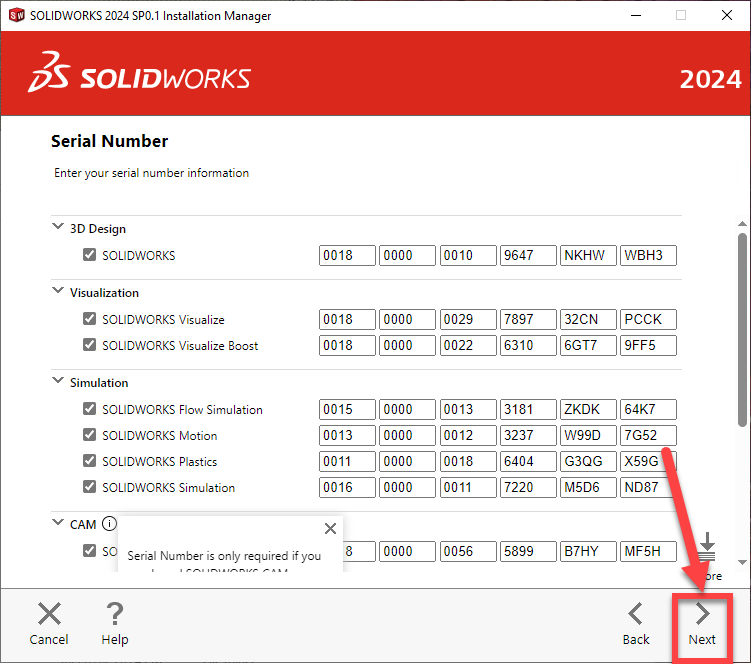Viewport: 751px width, 664px height.
Task: Uncheck the SOLIDWORKS Plastics checkbox
Action: (89, 460)
